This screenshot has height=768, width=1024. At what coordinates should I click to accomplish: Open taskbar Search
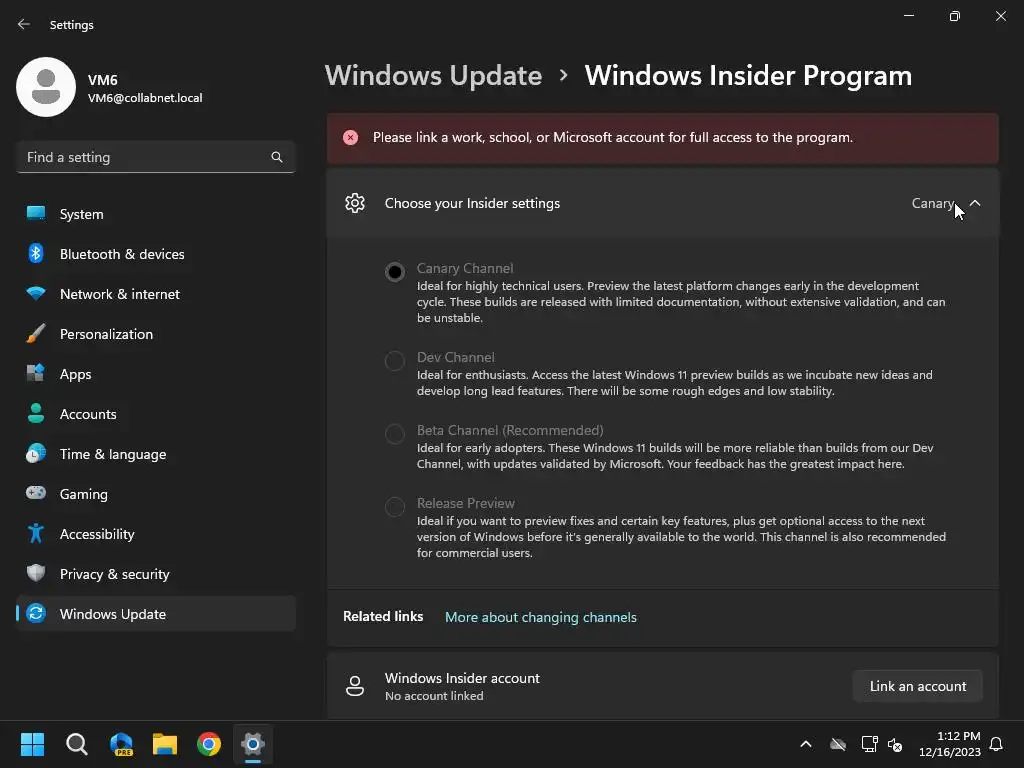(76, 744)
